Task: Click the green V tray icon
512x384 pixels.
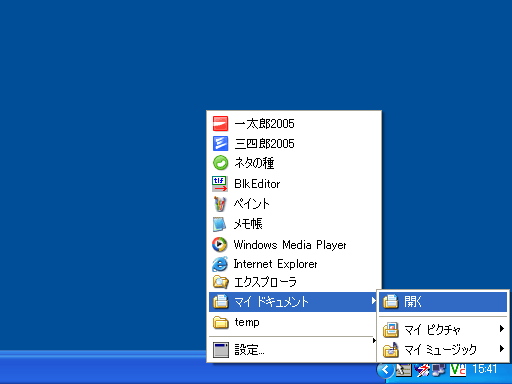Action: click(x=458, y=370)
